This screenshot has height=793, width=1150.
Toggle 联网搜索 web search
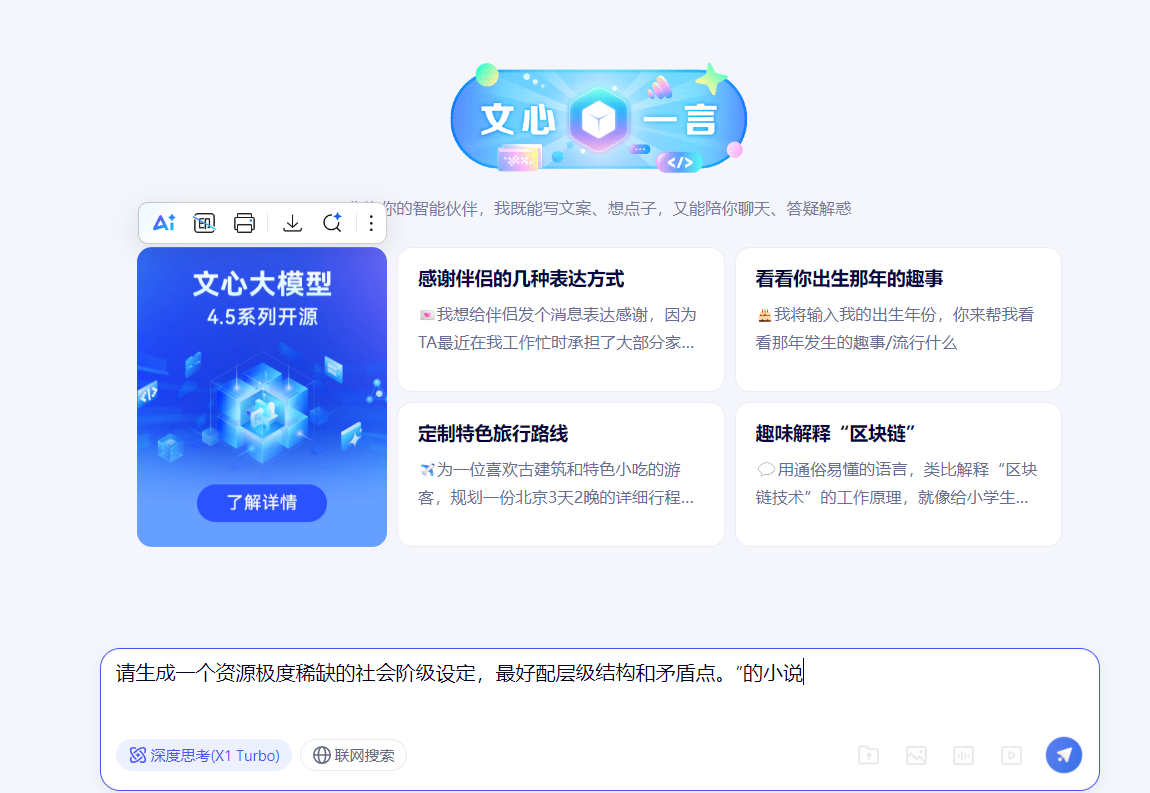[x=354, y=755]
